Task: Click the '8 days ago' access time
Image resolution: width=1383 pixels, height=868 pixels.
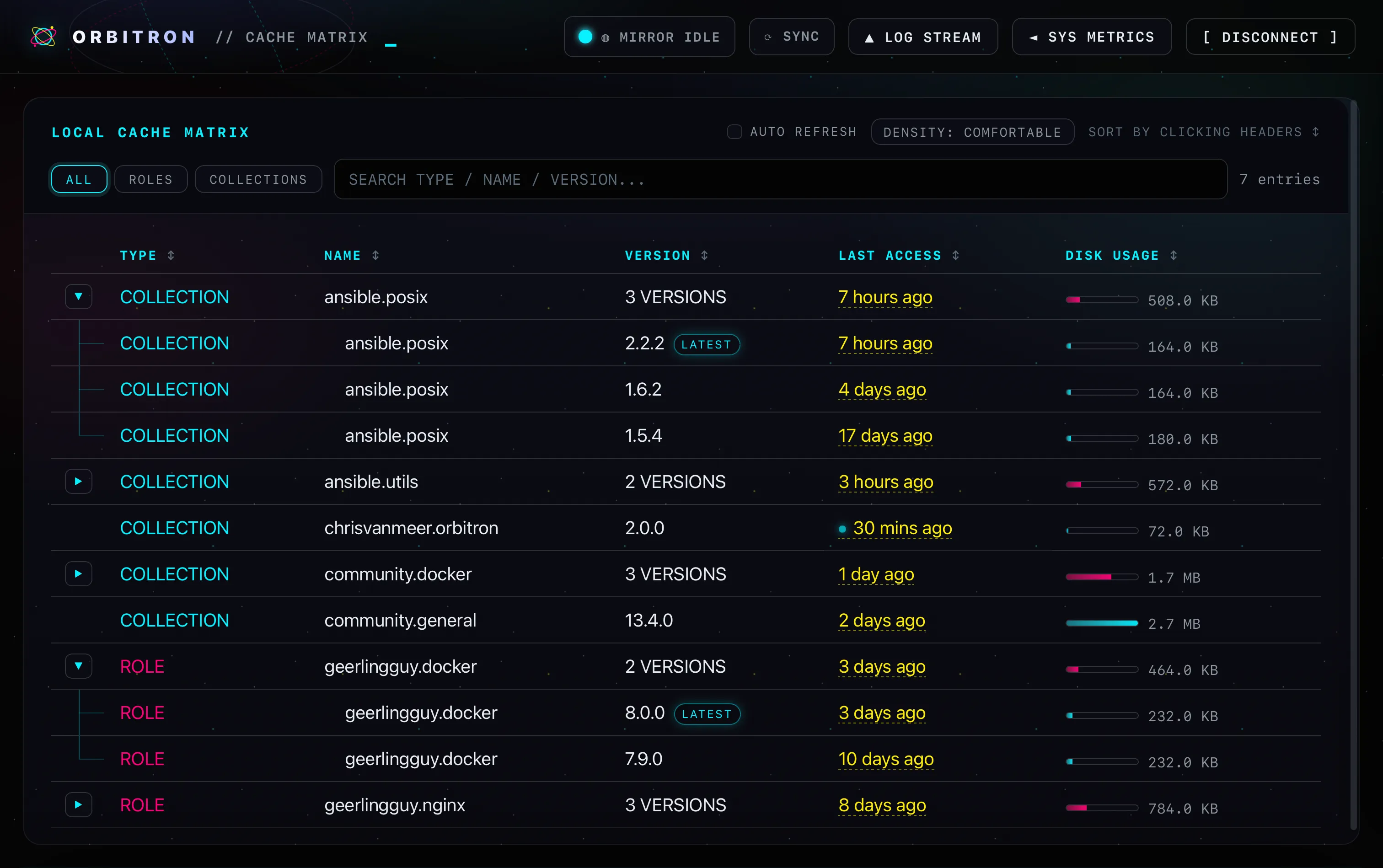Action: coord(882,805)
